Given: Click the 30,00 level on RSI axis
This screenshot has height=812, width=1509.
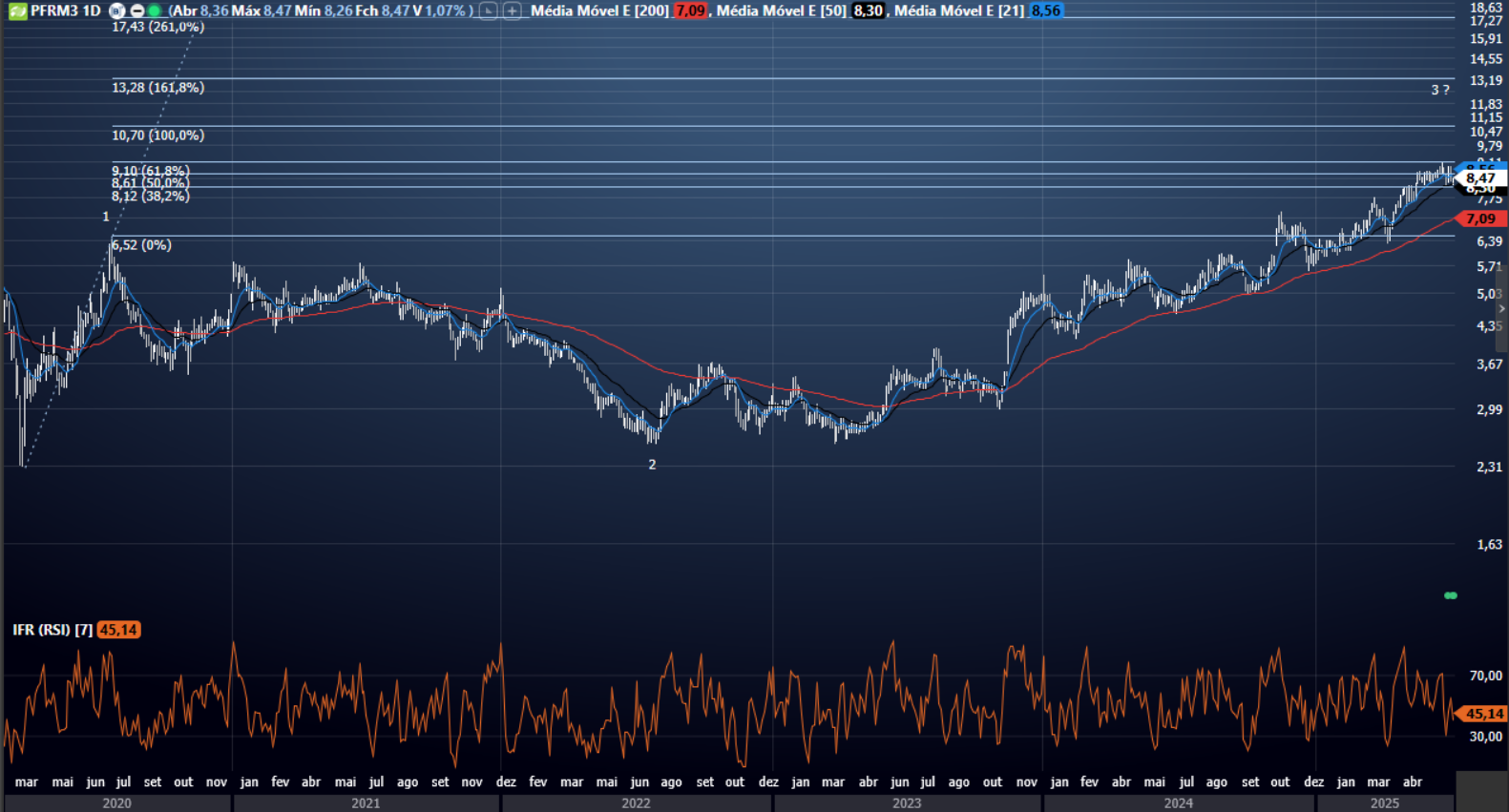Looking at the screenshot, I should [x=1485, y=737].
